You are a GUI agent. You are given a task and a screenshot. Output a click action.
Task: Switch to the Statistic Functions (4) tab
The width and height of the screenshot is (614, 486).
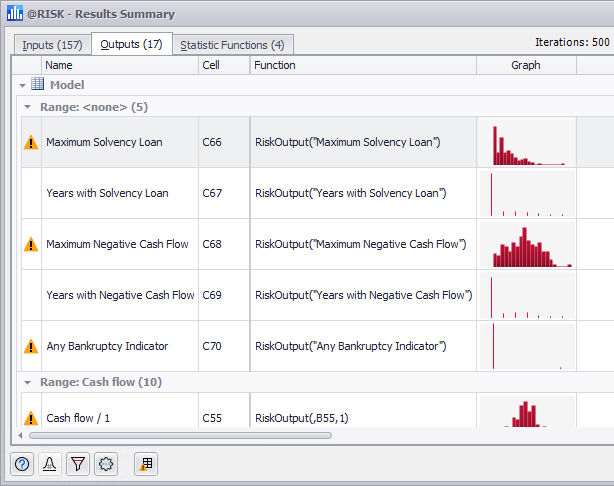(232, 45)
